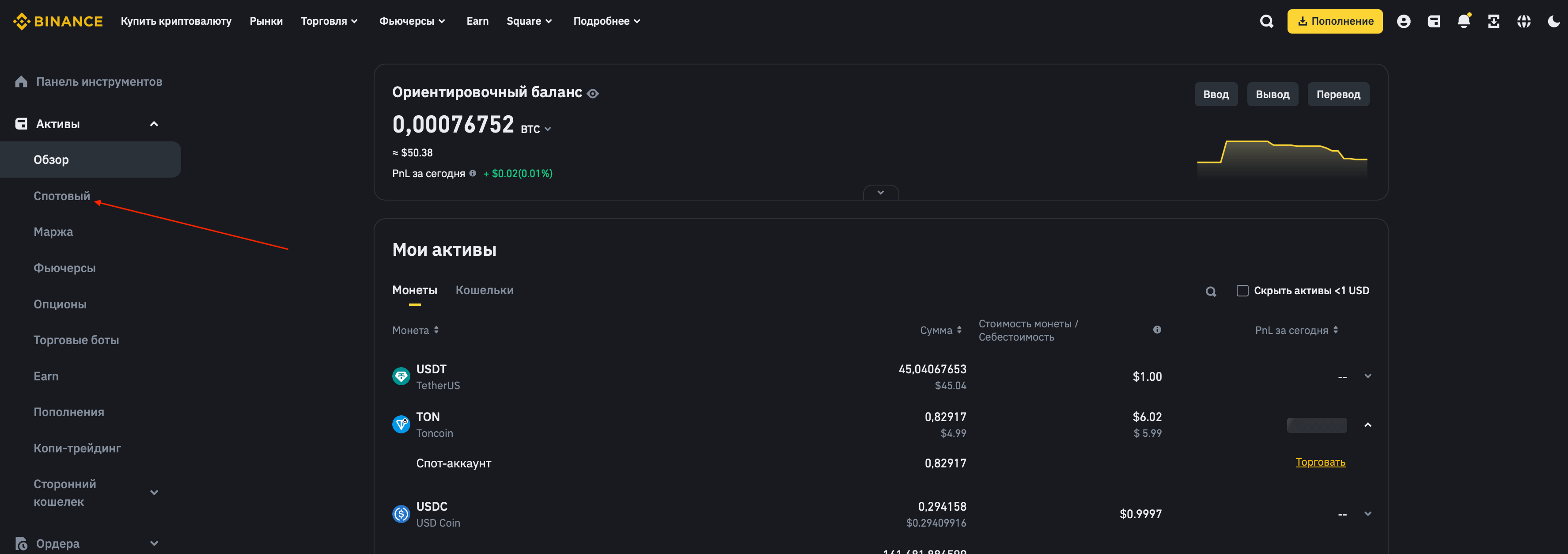Expand the balance card chevron
The height and width of the screenshot is (554, 1568).
[881, 192]
